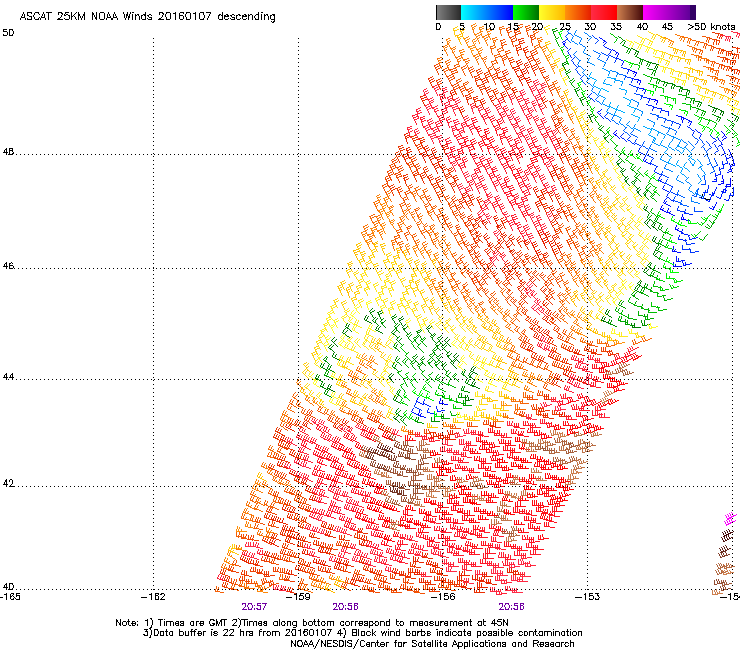Click the latitude label 48
Viewport: 740px width, 650px height.
click(8, 152)
